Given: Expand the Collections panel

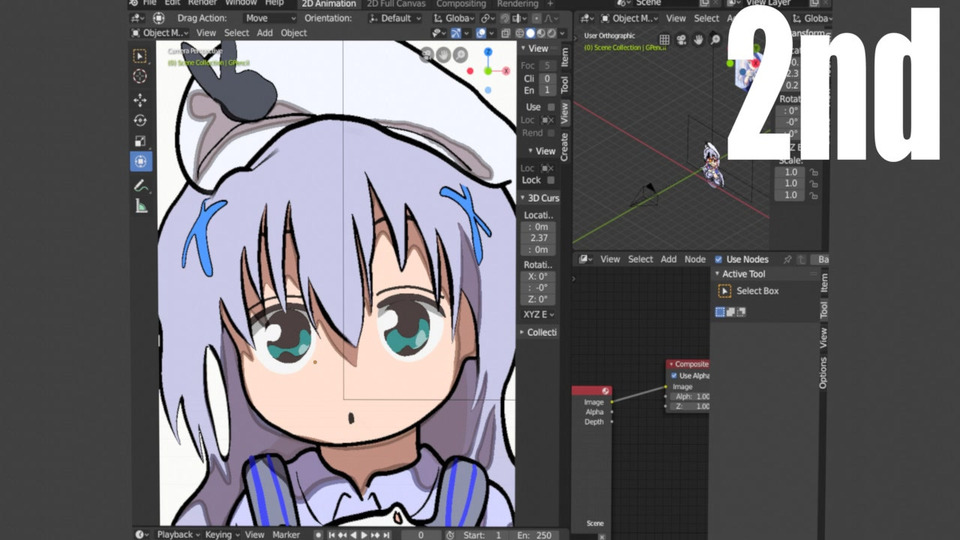Looking at the screenshot, I should coord(539,332).
